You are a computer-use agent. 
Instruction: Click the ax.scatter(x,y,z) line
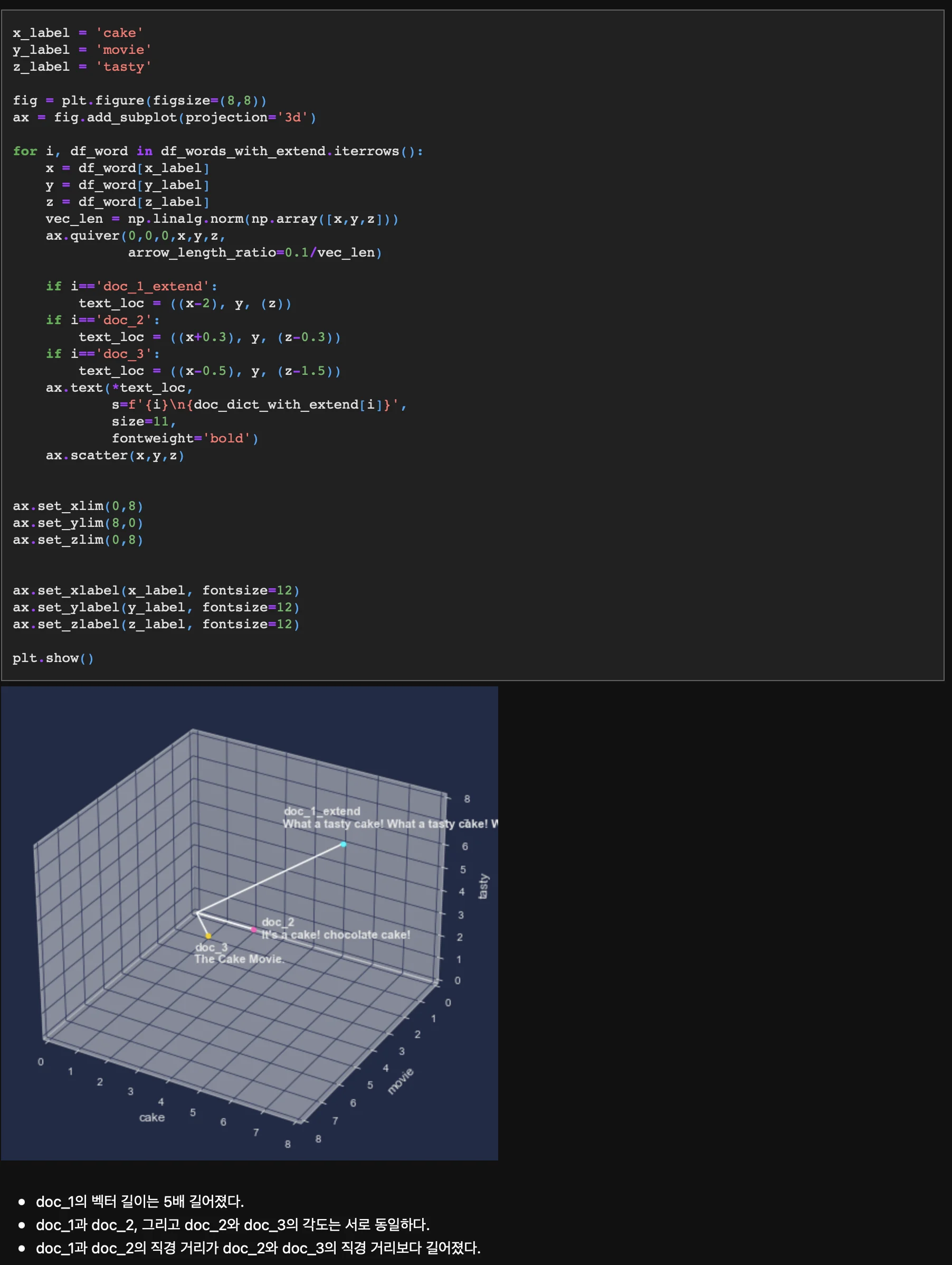coord(115,456)
